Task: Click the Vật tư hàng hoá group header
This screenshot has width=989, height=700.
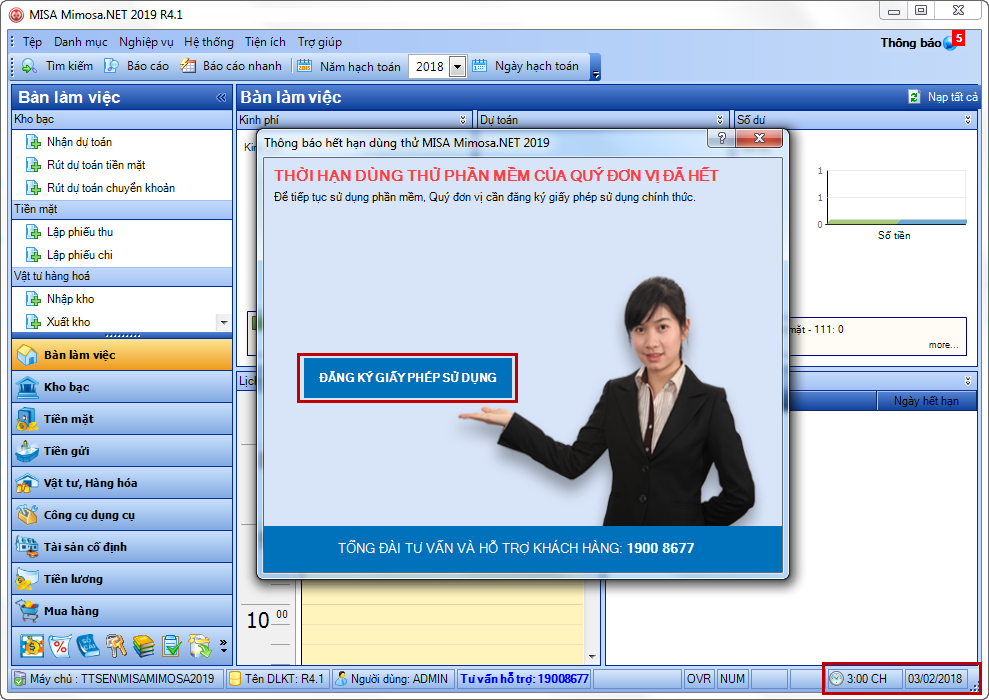Action: coord(122,276)
